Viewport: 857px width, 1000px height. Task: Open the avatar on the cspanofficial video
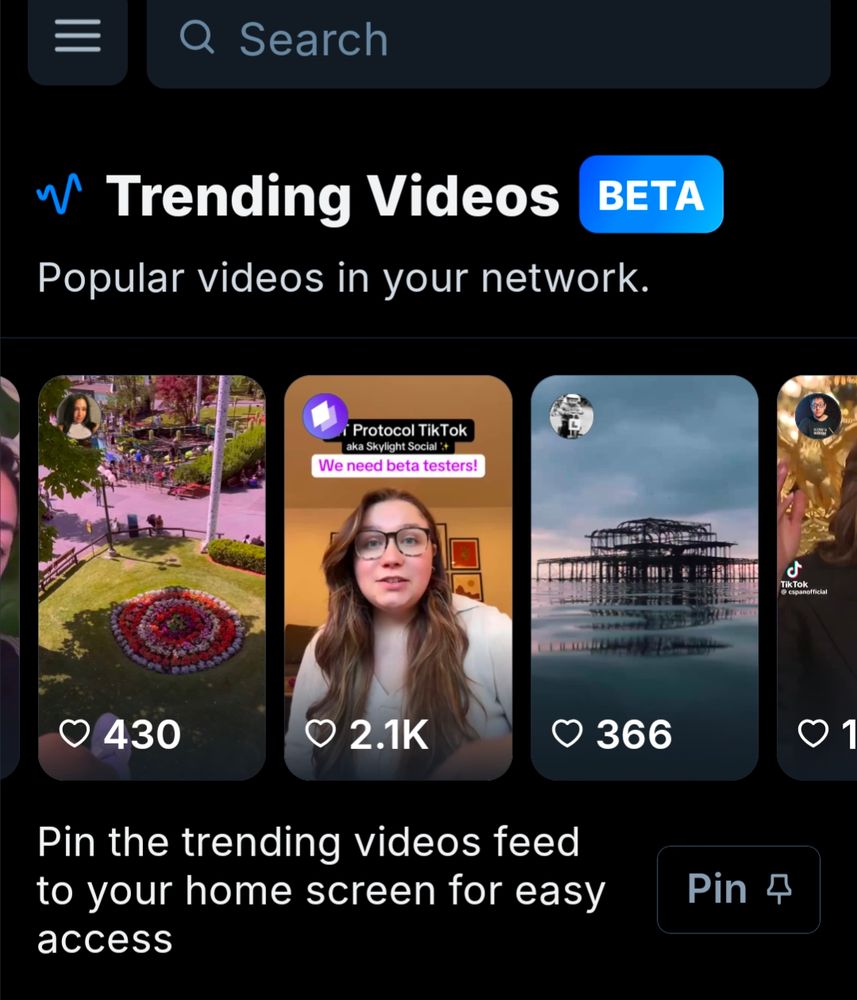[818, 415]
